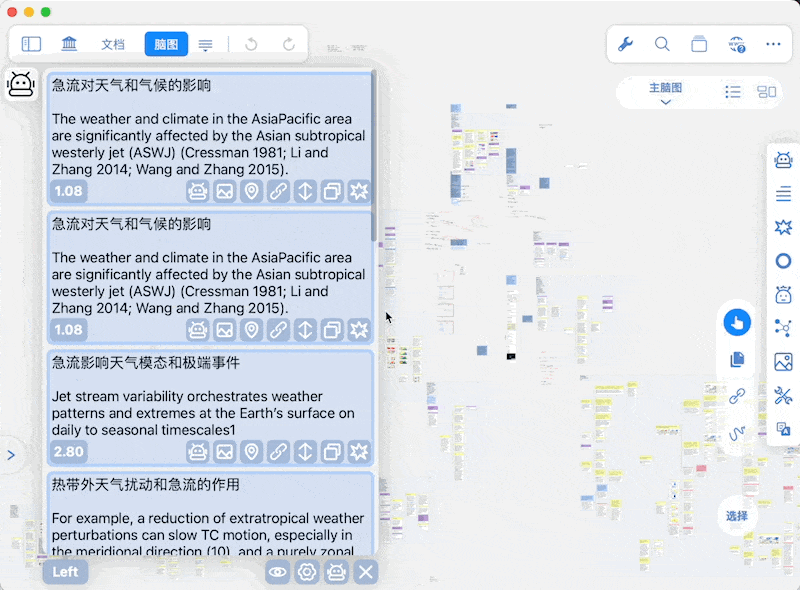This screenshot has width=800, height=590.
Task: Click the horizontal lines icon in right sidebar
Action: (783, 193)
